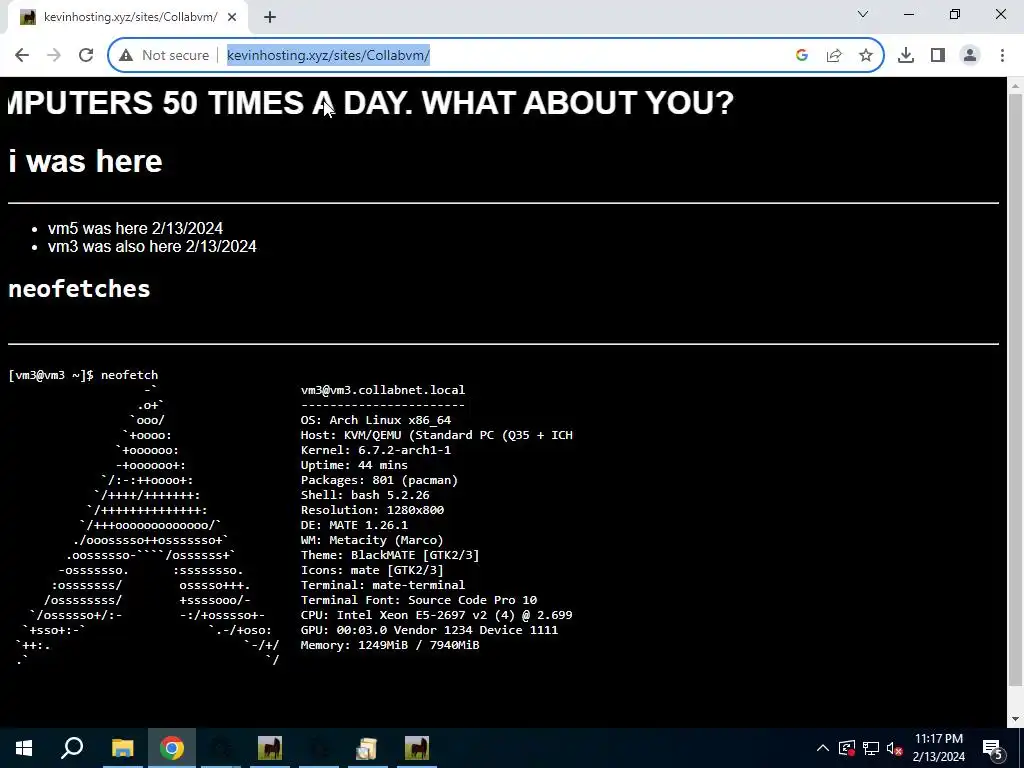Click the 'Resolution: 1280x800' line

coord(372,510)
